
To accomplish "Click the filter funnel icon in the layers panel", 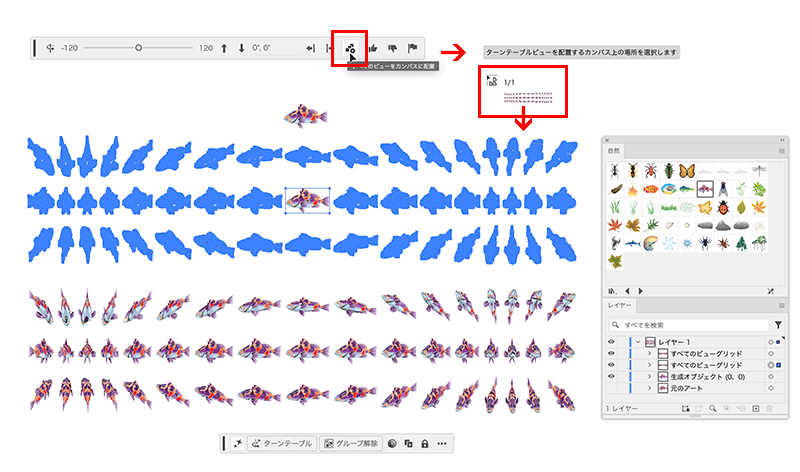I will (778, 325).
